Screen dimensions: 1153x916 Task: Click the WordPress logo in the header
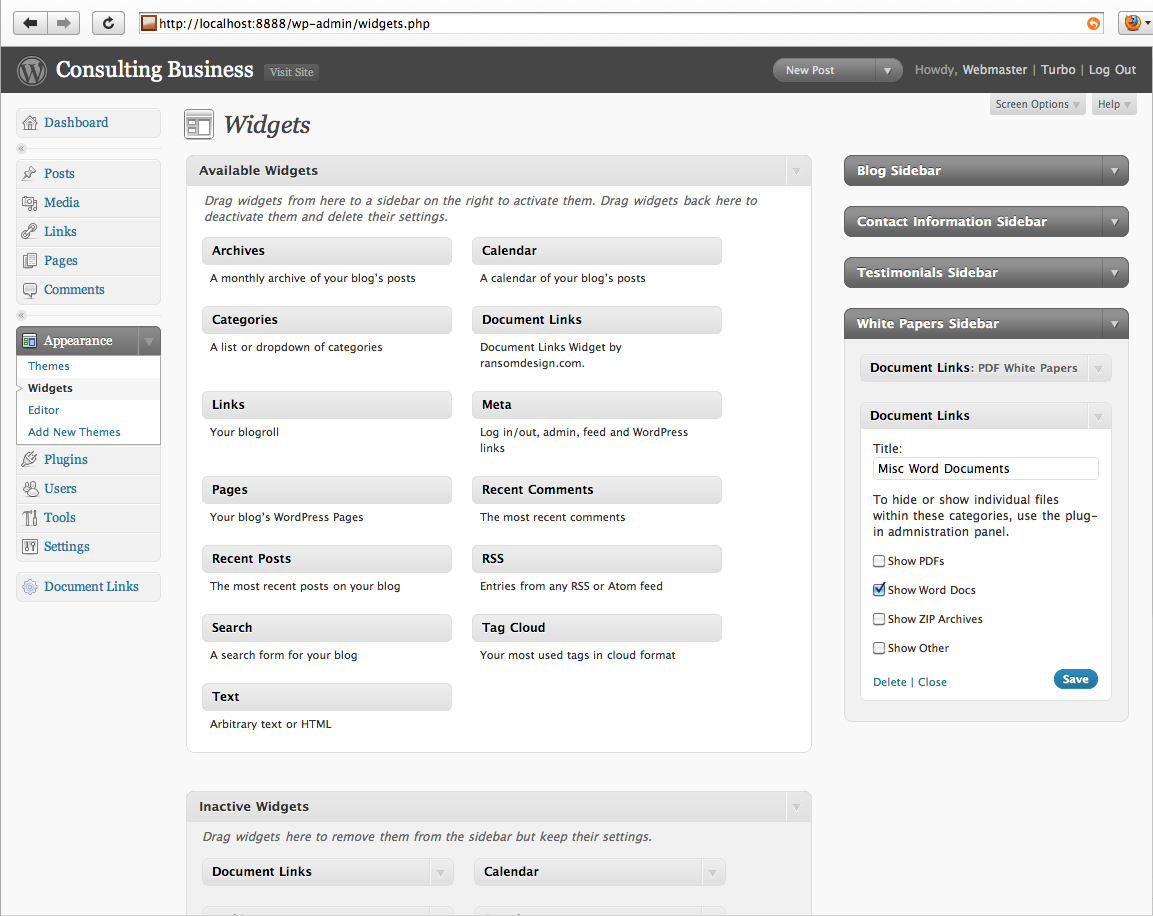pos(32,71)
